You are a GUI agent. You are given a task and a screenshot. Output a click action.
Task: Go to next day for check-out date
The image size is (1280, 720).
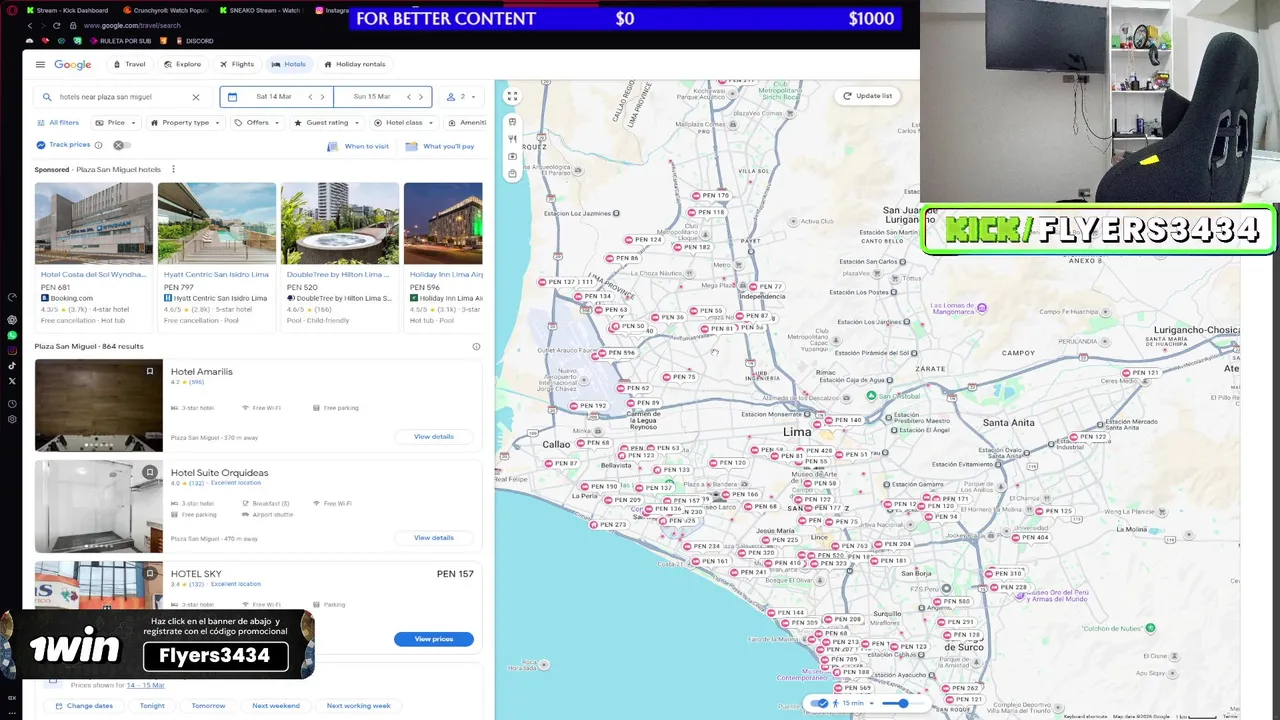click(421, 97)
